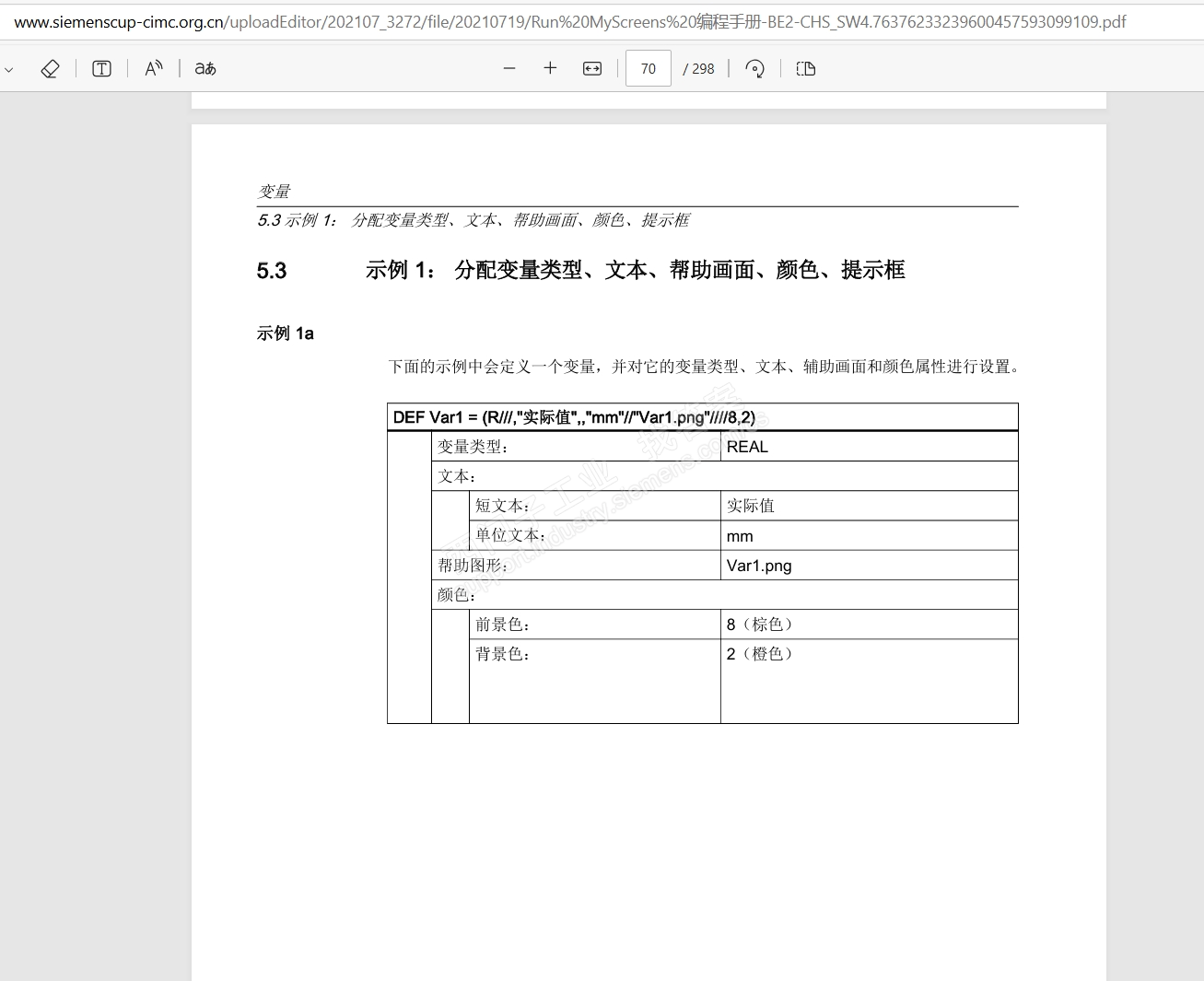
Task: Click the italic running header "变量"
Action: (274, 192)
